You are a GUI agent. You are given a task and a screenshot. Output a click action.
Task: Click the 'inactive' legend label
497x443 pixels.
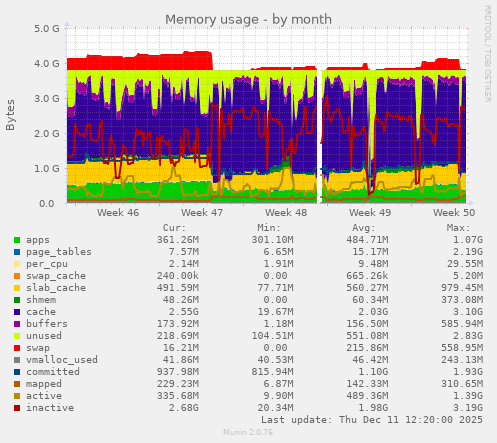coord(50,408)
